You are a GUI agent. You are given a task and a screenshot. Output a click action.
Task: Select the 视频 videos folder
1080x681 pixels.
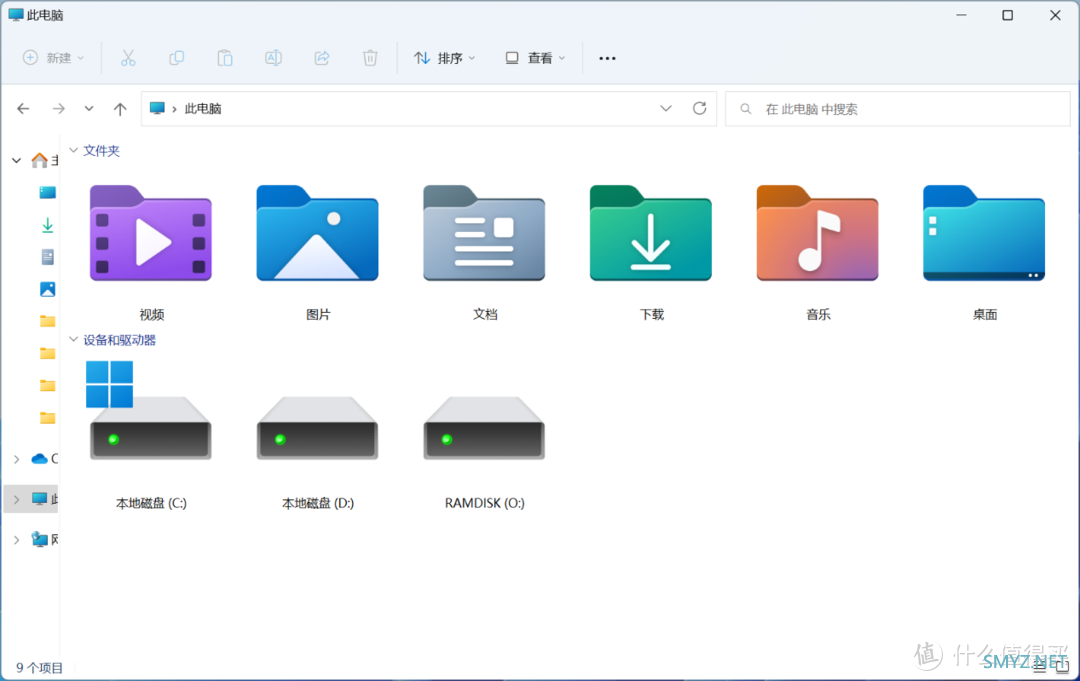click(151, 253)
